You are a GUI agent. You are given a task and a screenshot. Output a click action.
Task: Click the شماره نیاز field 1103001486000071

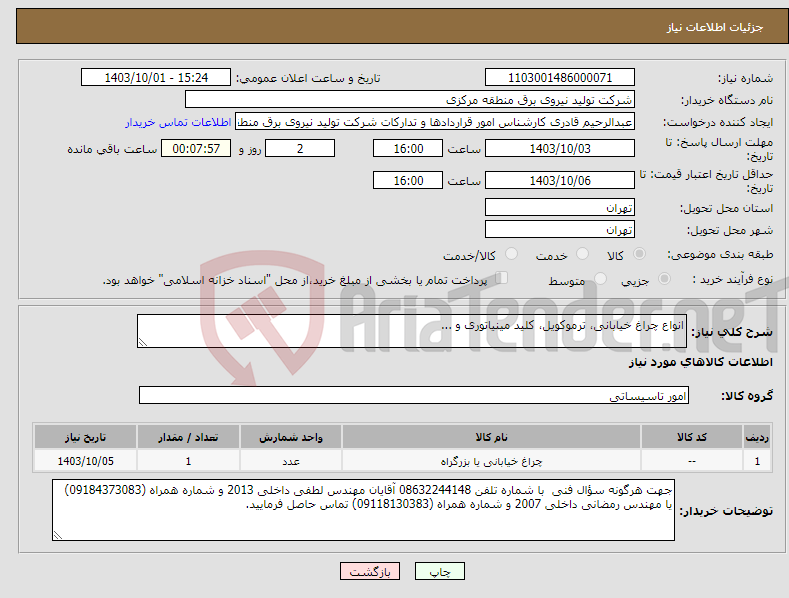(x=560, y=78)
